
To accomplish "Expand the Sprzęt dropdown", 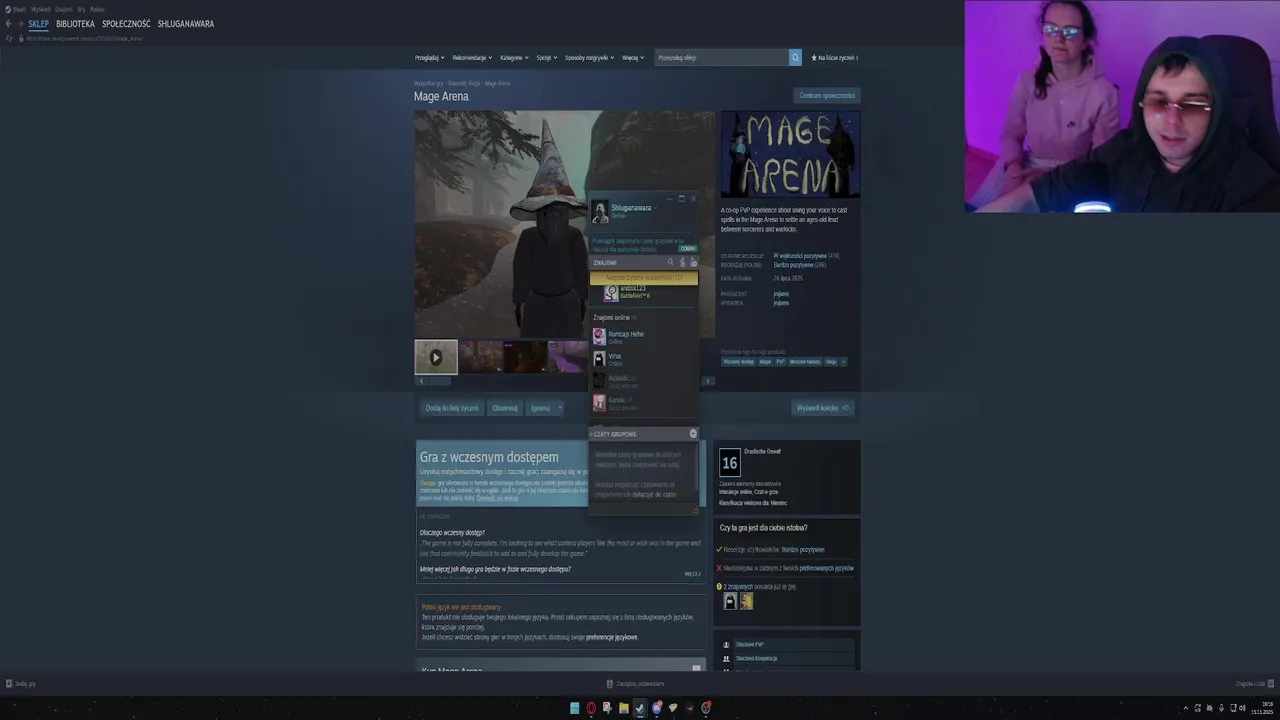I will 546,58.
